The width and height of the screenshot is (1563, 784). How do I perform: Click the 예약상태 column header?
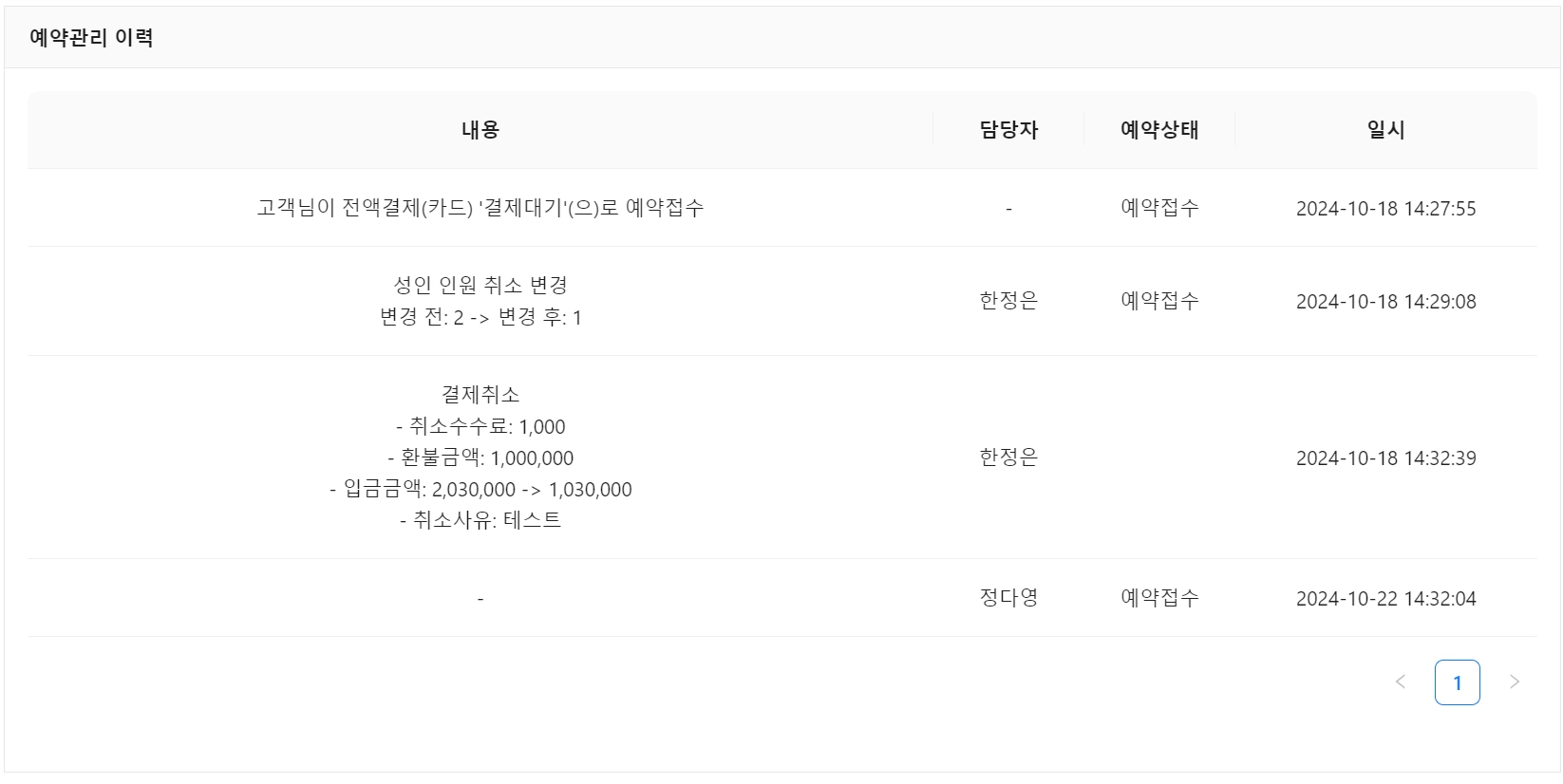[1159, 130]
